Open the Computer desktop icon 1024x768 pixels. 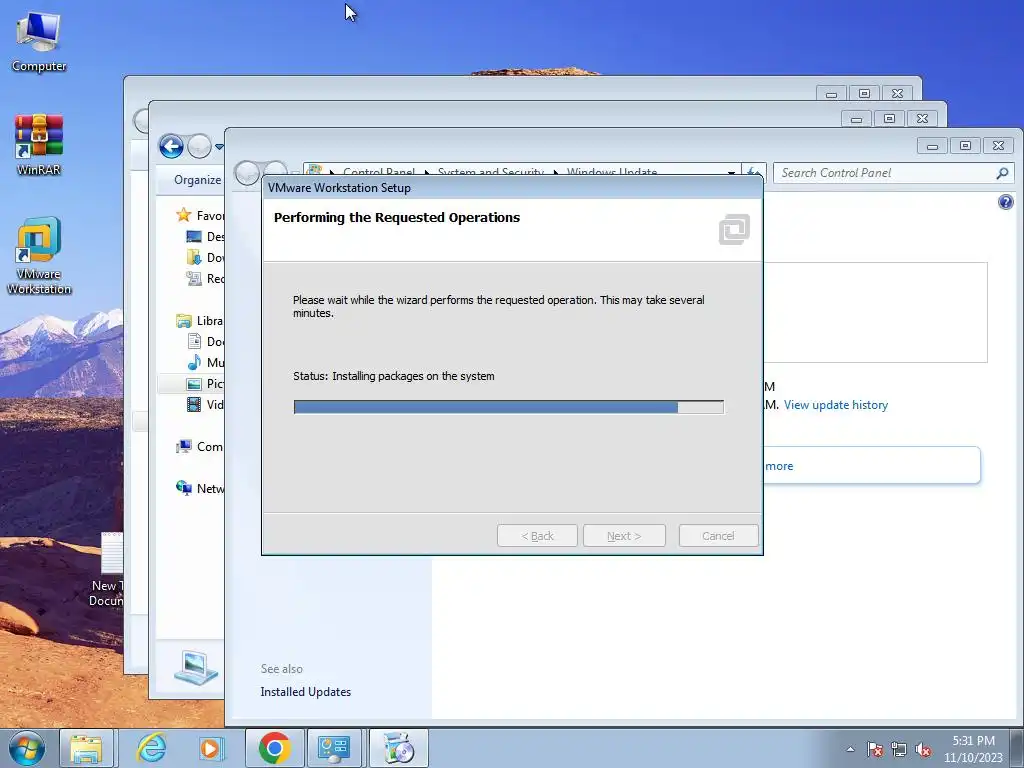click(39, 42)
